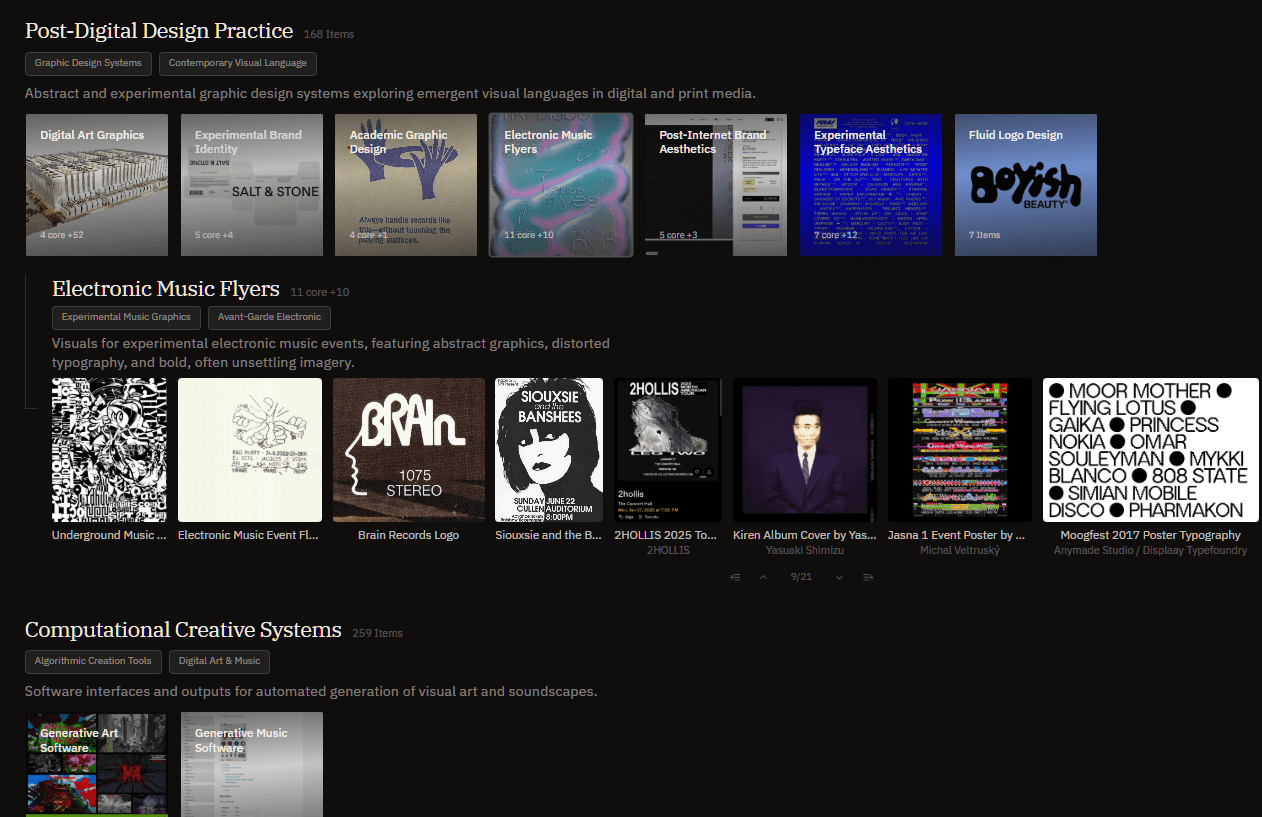The height and width of the screenshot is (817, 1262).
Task: Click the 259 Items count label
Action: [x=378, y=633]
